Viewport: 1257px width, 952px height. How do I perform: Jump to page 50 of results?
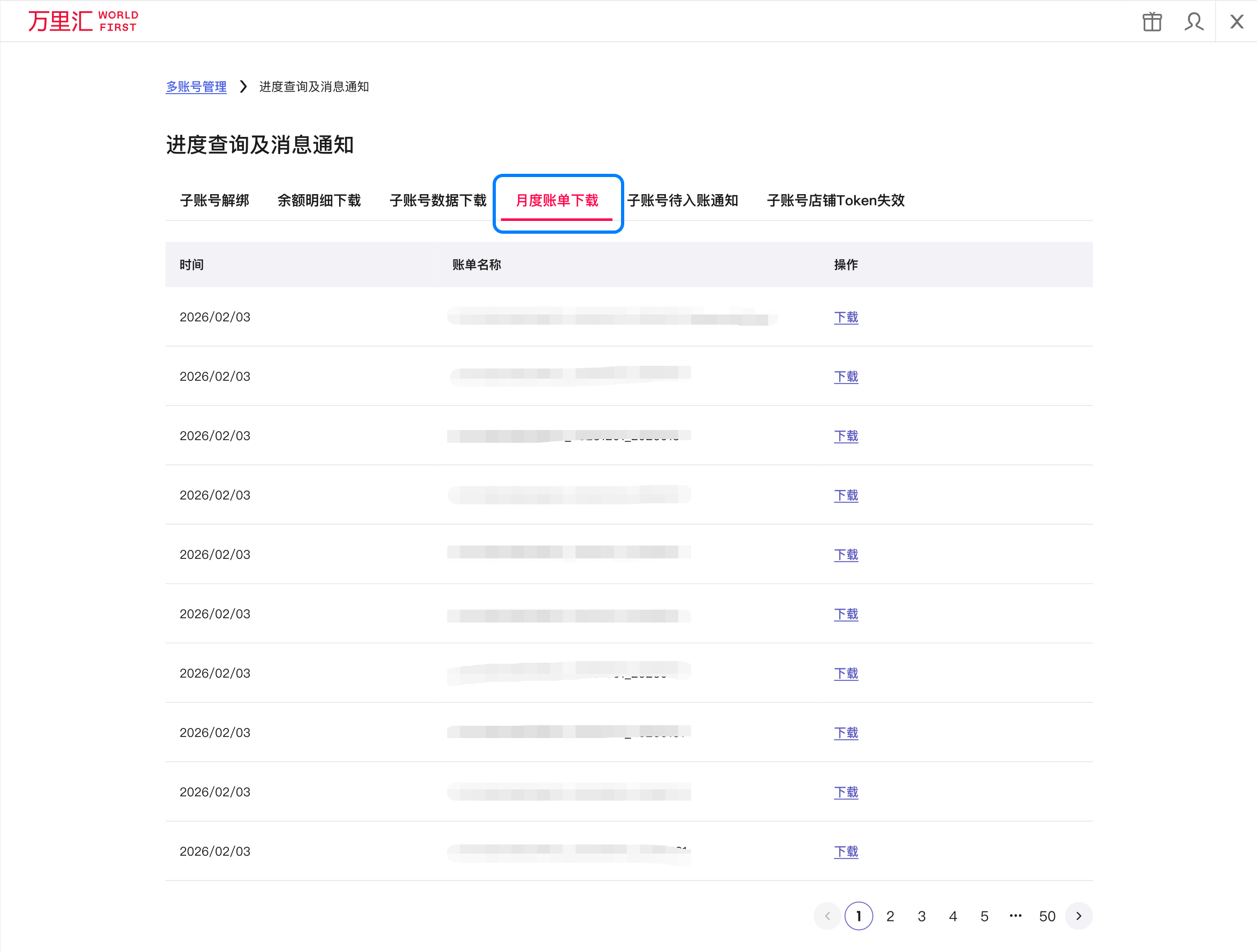1047,916
